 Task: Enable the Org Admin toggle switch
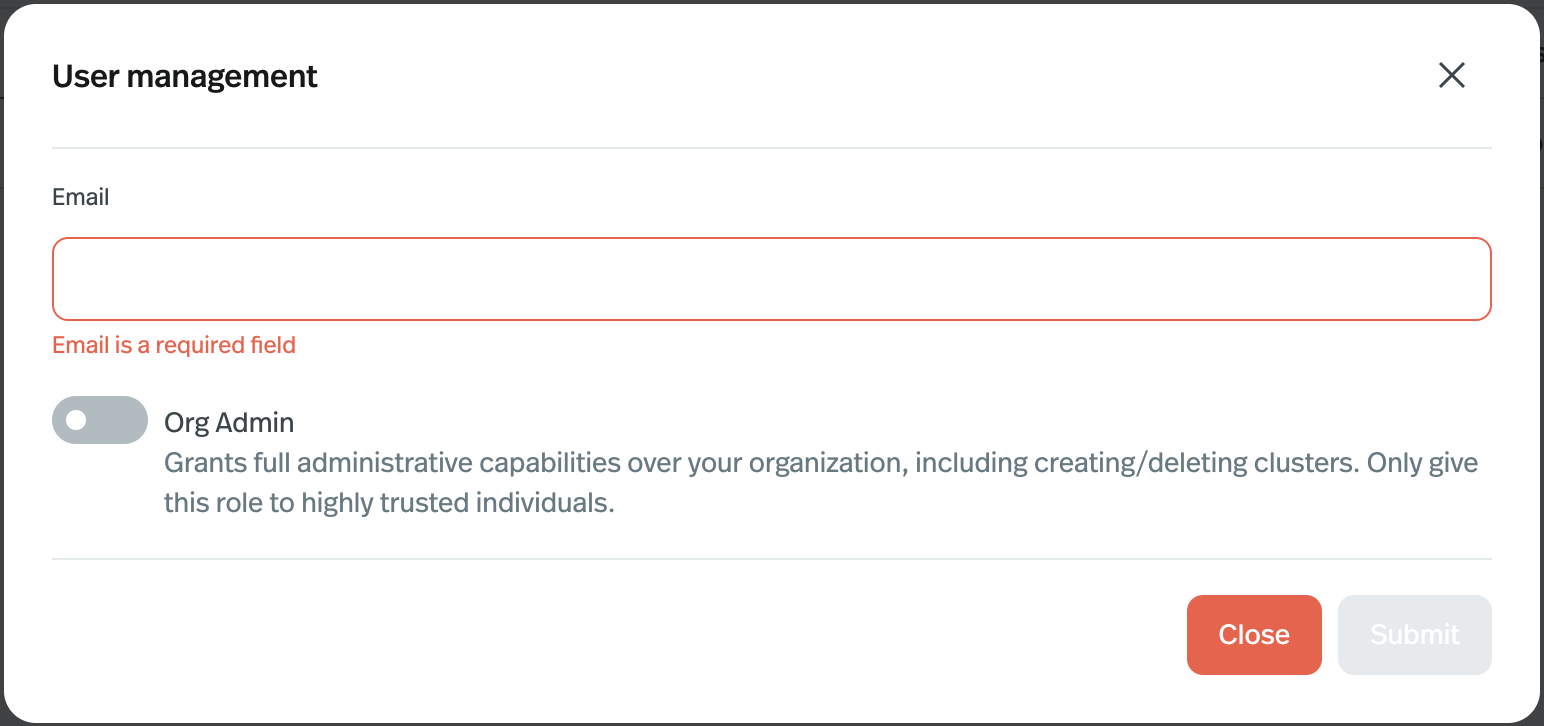[x=100, y=420]
